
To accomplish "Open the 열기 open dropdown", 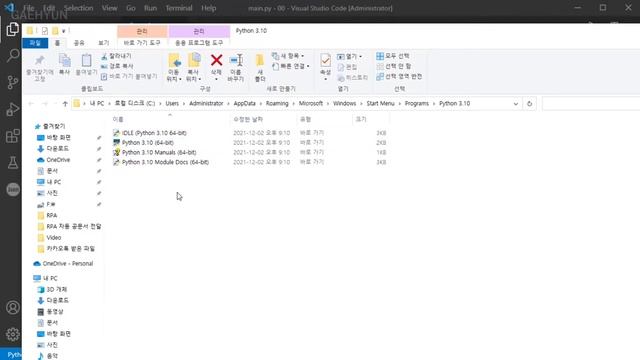I will tap(350, 56).
